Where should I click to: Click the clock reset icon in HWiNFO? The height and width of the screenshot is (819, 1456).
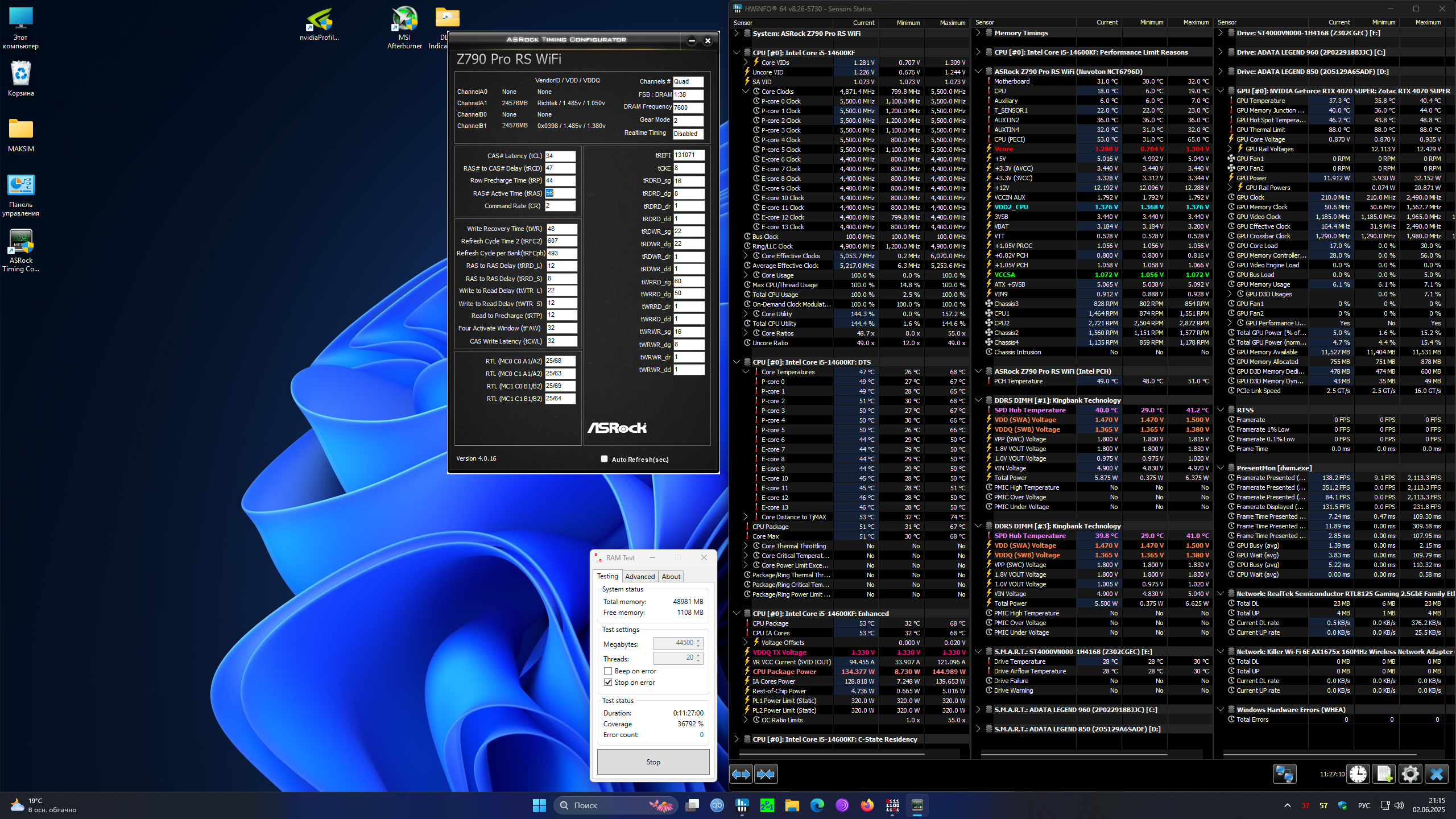coord(1358,774)
